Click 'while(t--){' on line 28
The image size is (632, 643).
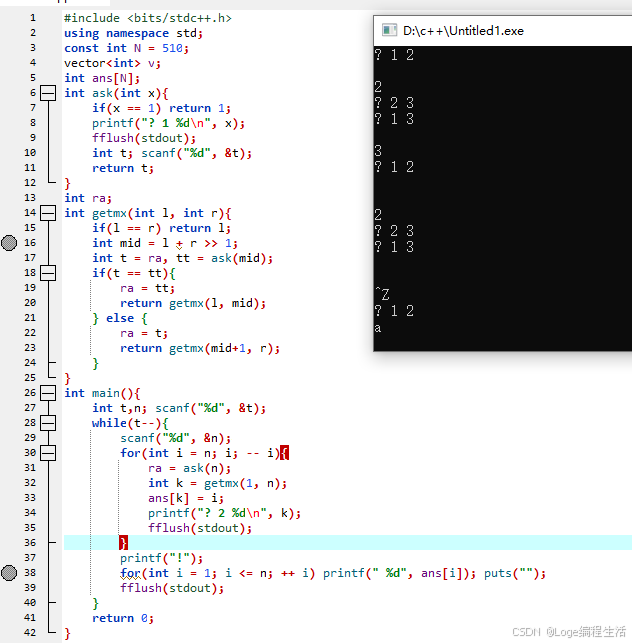click(x=130, y=423)
